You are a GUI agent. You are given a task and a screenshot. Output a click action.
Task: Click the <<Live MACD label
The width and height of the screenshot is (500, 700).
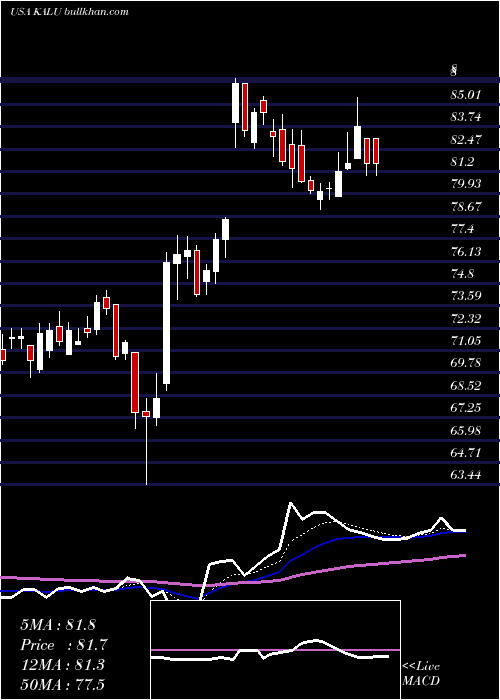pyautogui.click(x=421, y=674)
